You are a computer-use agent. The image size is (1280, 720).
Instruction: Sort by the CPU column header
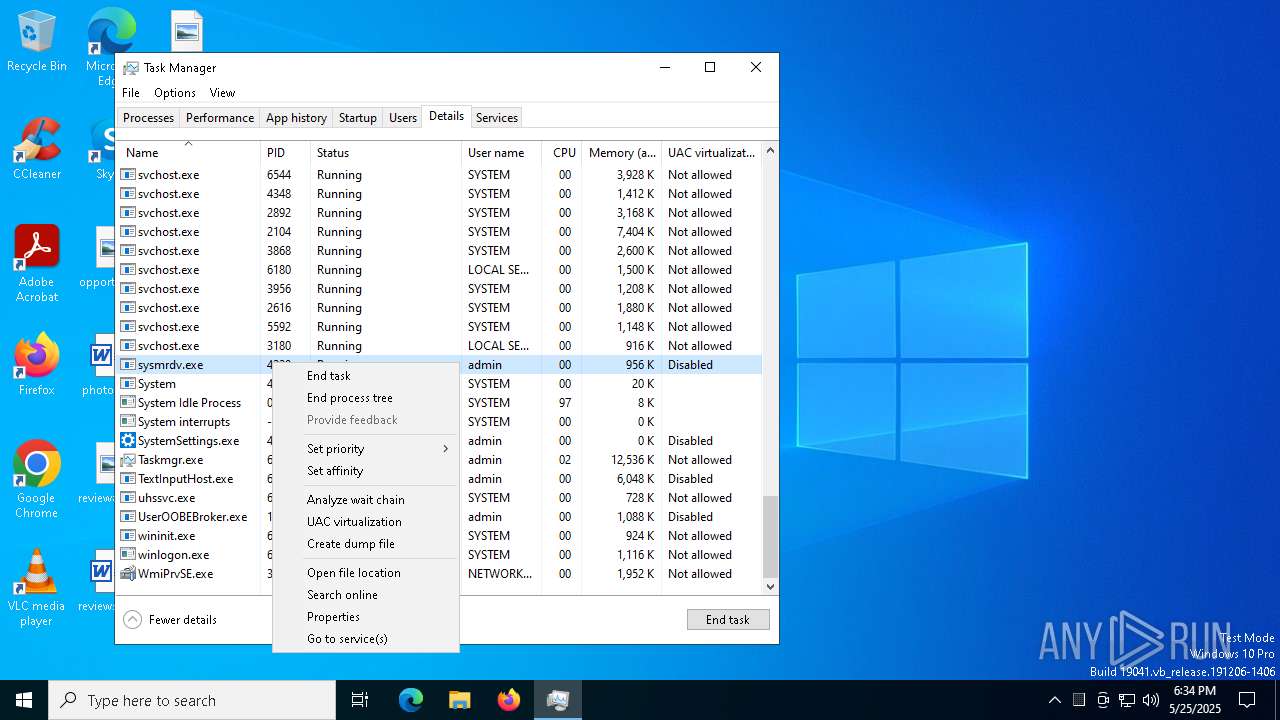pos(563,153)
